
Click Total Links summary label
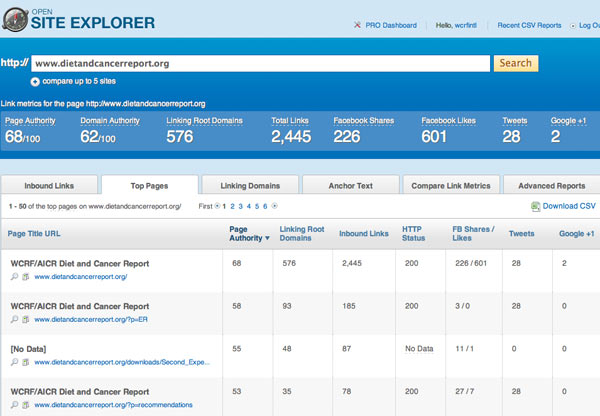[290, 121]
